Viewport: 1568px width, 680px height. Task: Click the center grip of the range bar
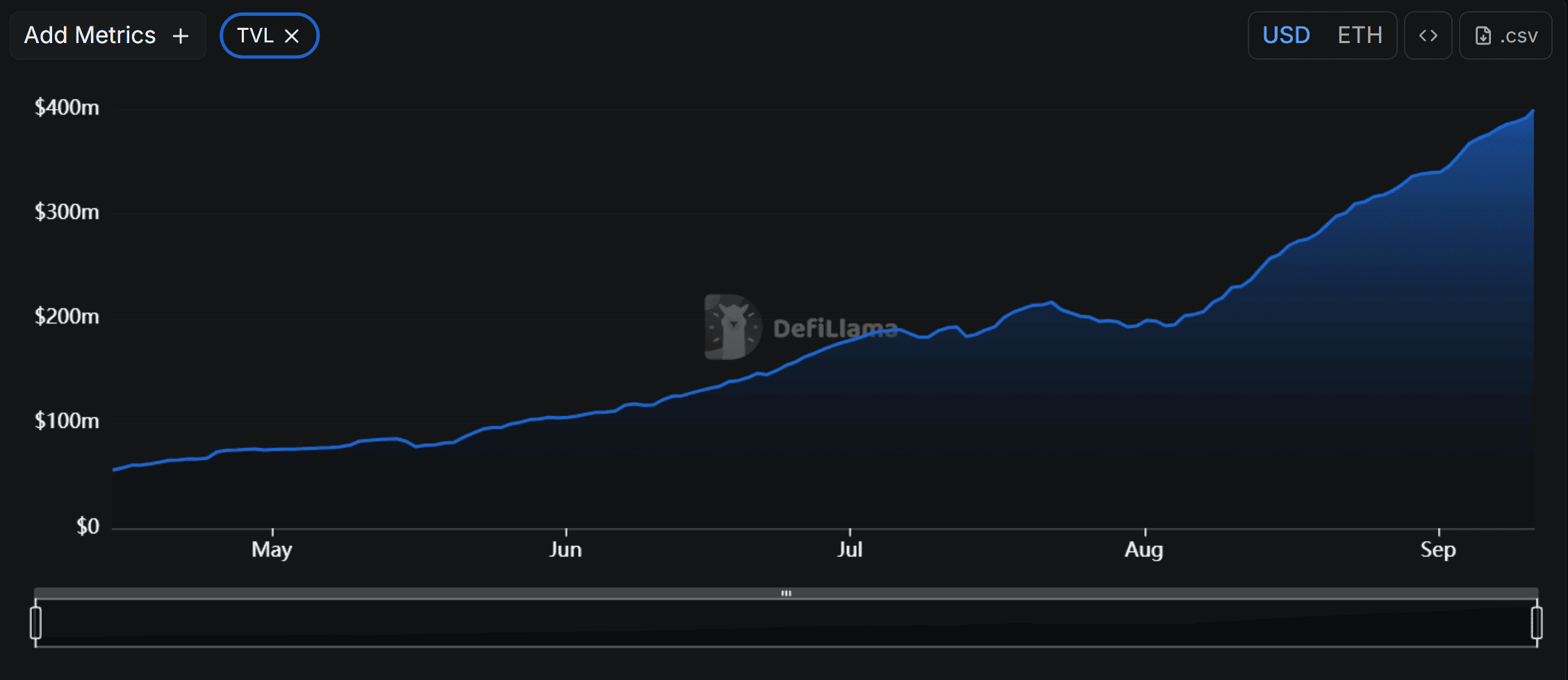pos(786,593)
